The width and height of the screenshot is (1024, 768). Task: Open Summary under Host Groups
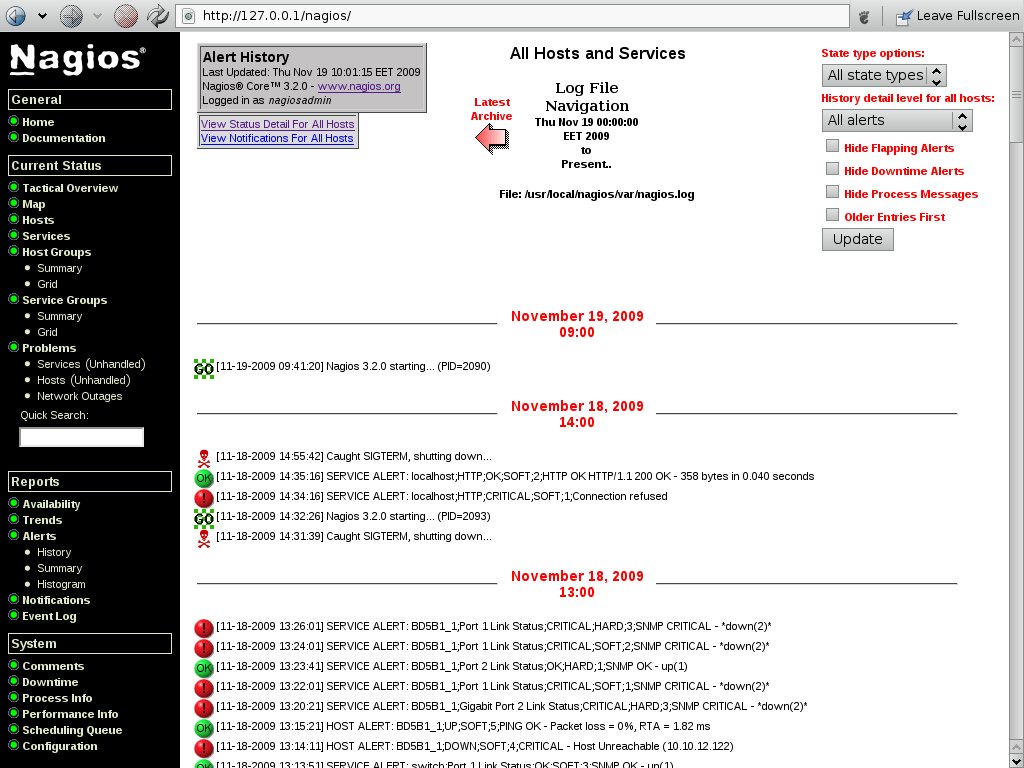(x=59, y=268)
